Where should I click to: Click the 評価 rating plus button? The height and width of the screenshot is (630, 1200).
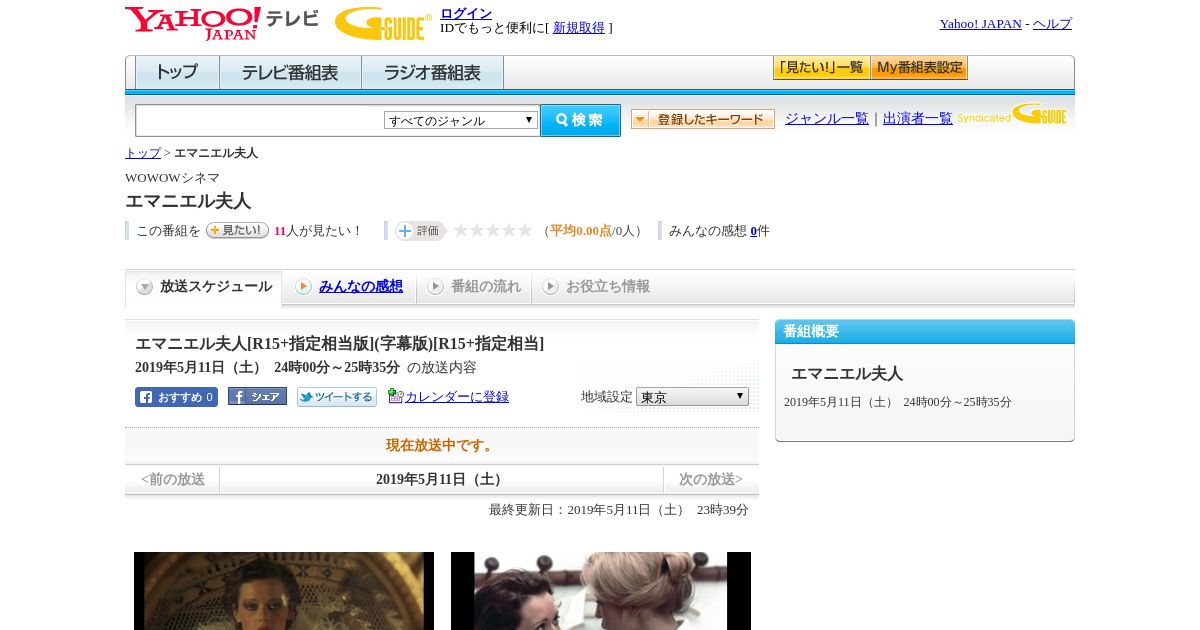[x=420, y=231]
